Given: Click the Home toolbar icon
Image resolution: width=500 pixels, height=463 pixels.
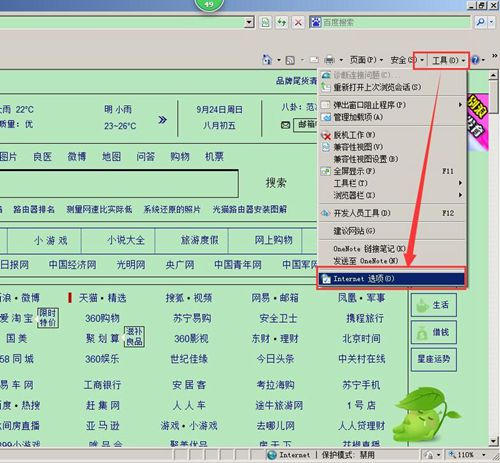Looking at the screenshot, I should (267, 60).
